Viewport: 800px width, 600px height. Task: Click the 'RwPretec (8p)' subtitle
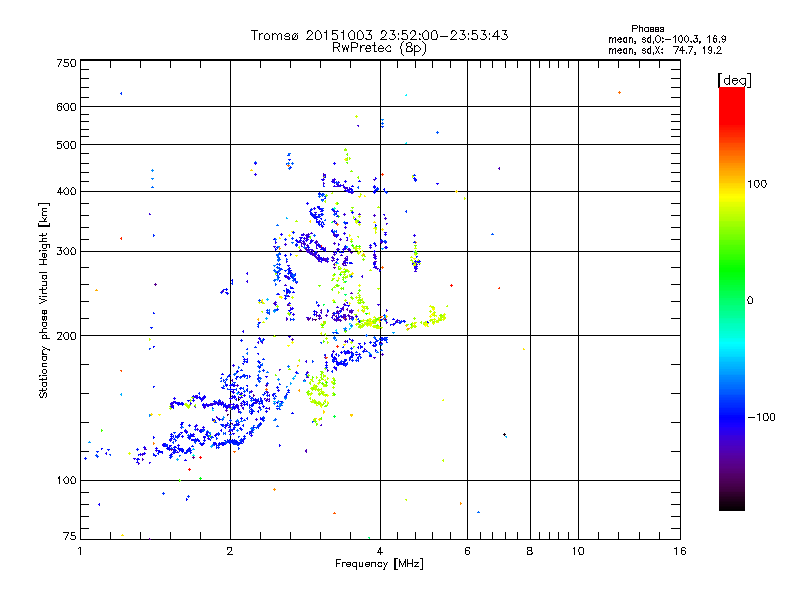[379, 48]
